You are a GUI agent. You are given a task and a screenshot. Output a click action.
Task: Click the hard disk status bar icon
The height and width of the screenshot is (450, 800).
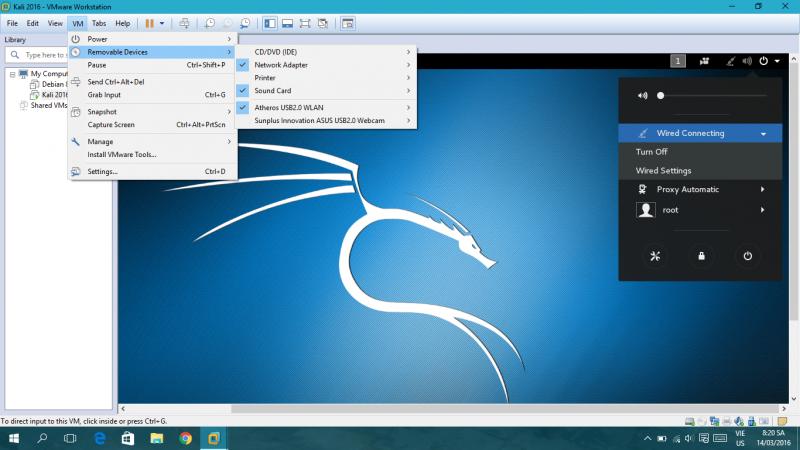[x=689, y=421]
